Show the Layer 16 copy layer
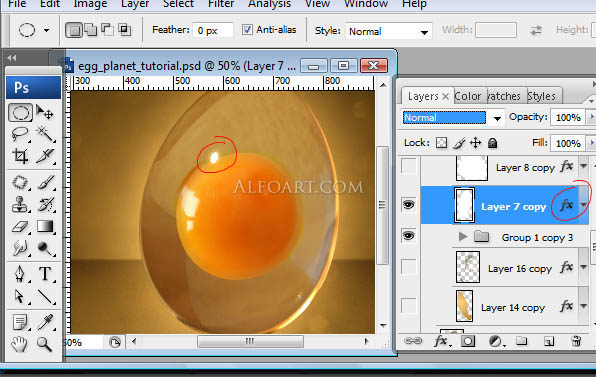Image resolution: width=596 pixels, height=377 pixels. [x=409, y=266]
